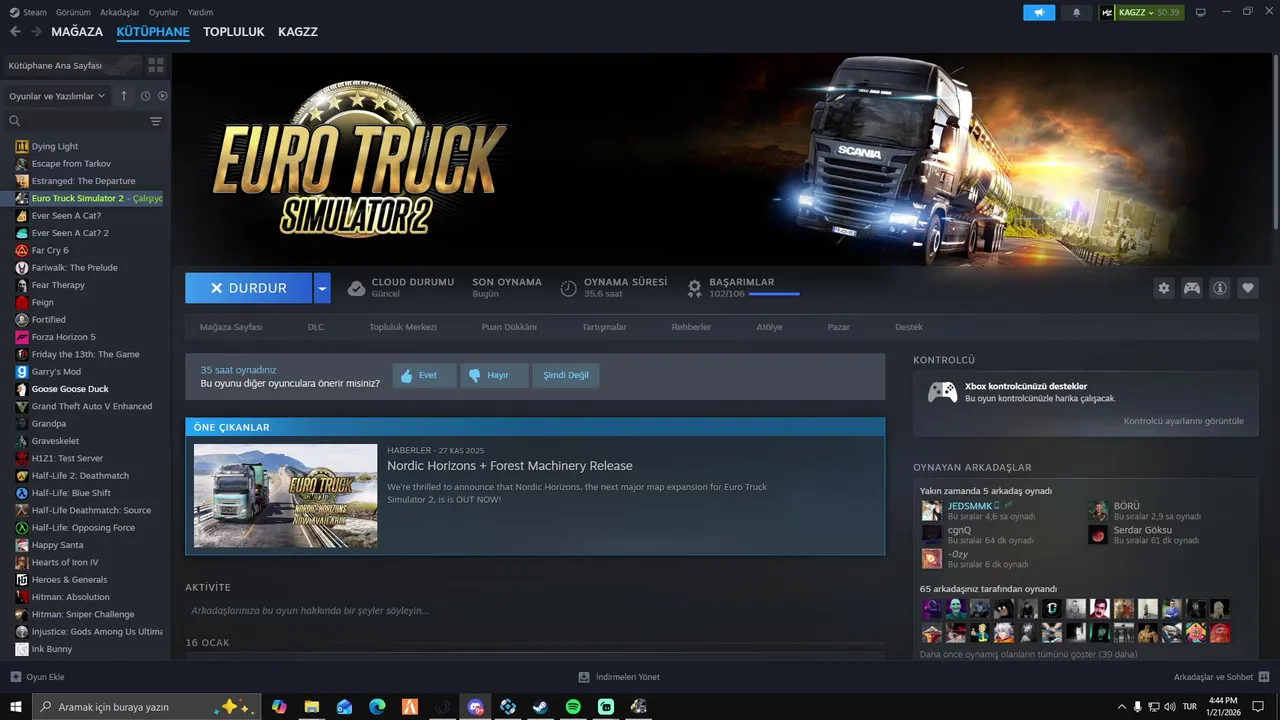Open friend Serdar Göksu's entry
Screen dimensions: 1280x720
point(1144,535)
